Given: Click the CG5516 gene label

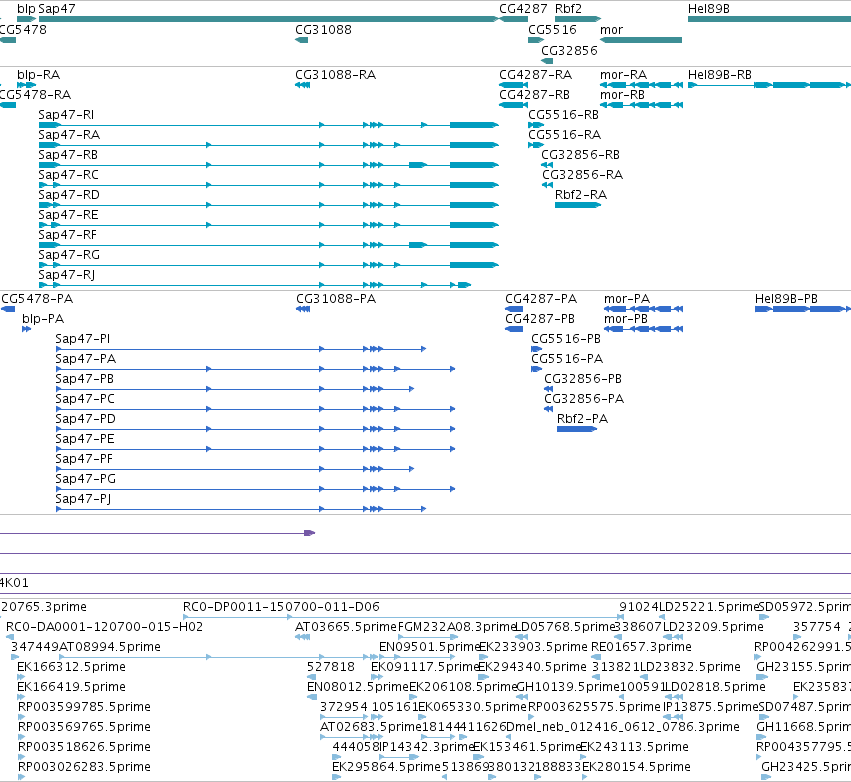Looking at the screenshot, I should point(552,30).
